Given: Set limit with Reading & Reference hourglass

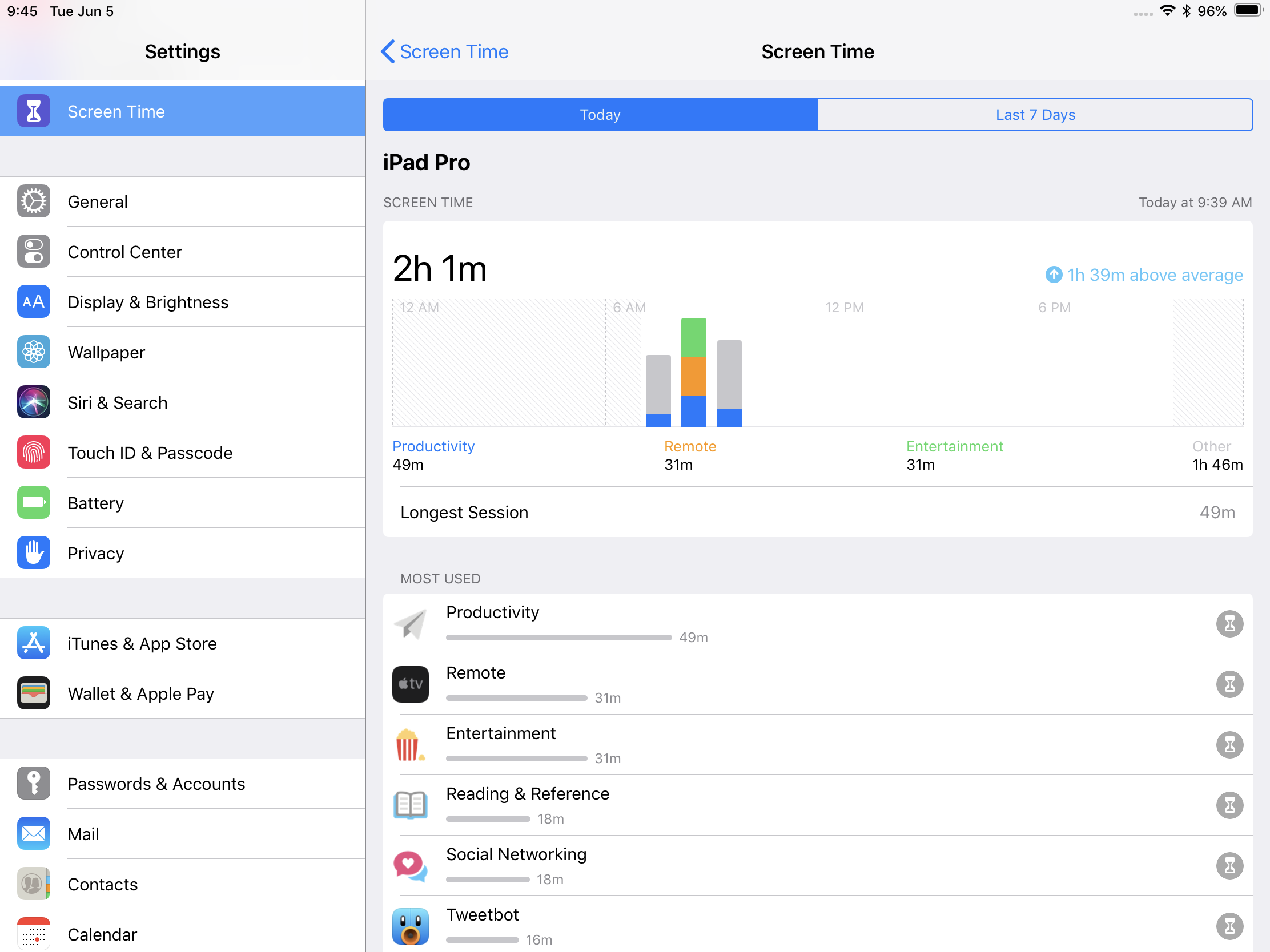Looking at the screenshot, I should point(1229,805).
